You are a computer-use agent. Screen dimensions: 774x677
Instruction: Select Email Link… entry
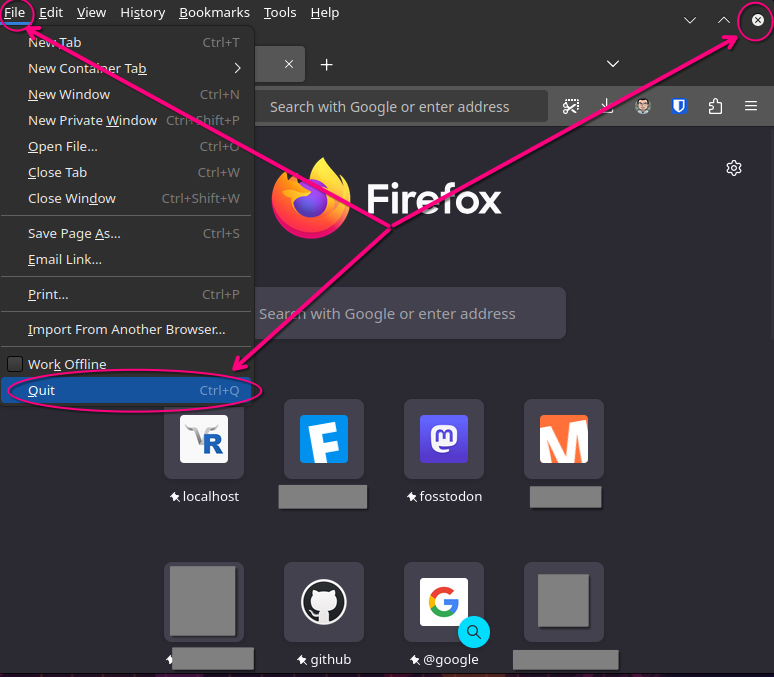tap(127, 260)
